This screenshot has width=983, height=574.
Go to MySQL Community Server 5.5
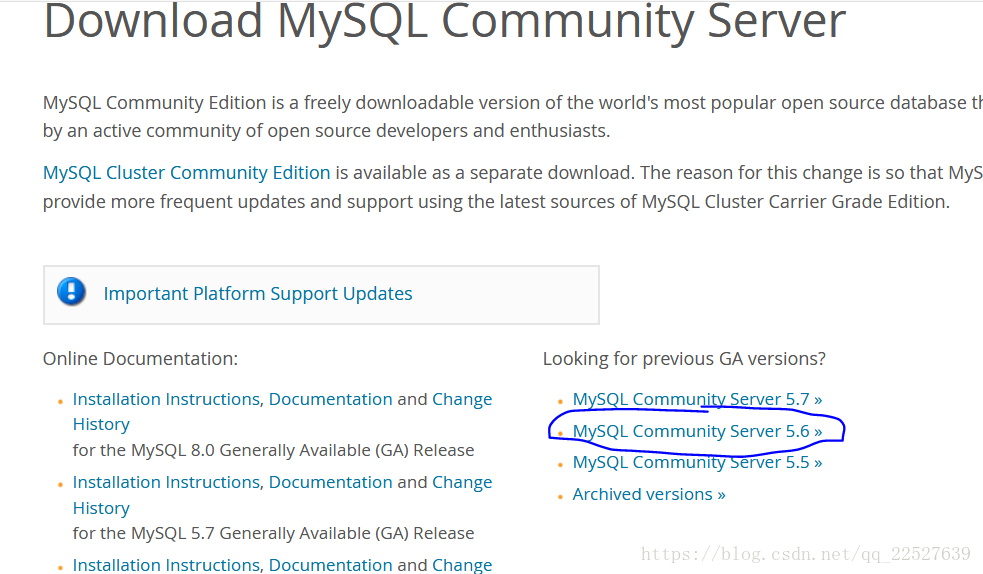coord(697,463)
